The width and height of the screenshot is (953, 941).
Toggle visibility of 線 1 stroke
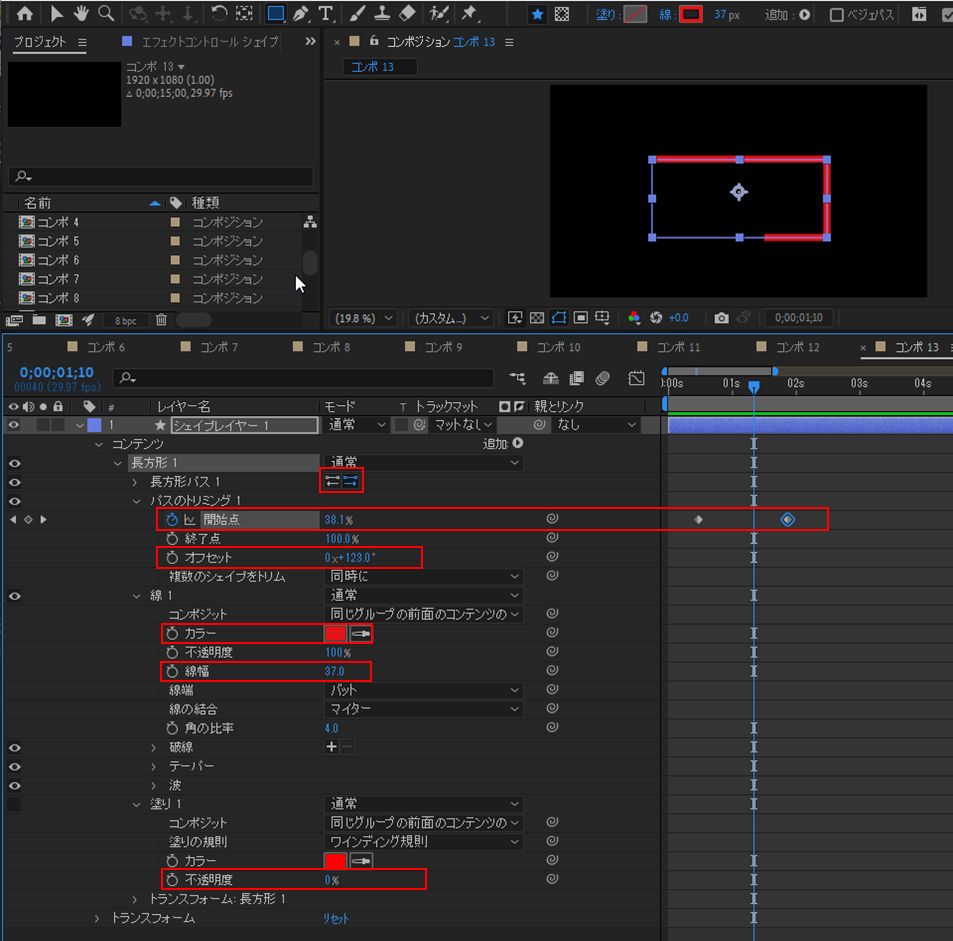click(15, 596)
